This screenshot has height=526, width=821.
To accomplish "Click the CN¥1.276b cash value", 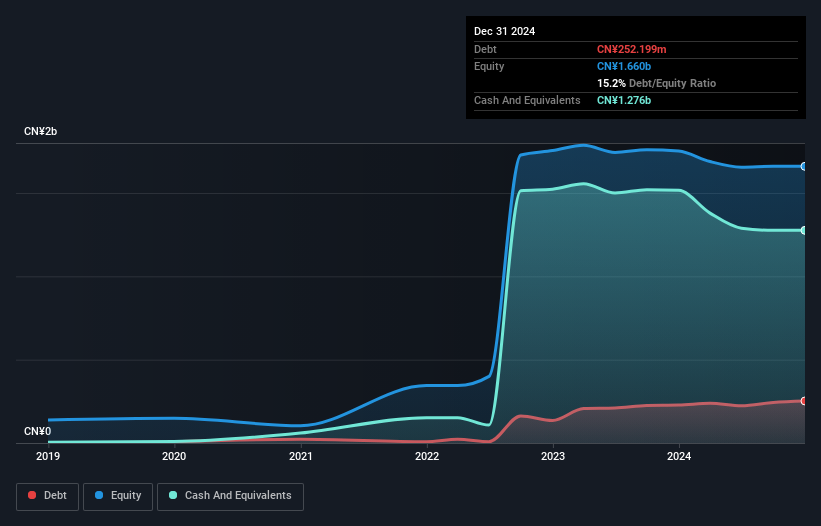I will tap(624, 100).
